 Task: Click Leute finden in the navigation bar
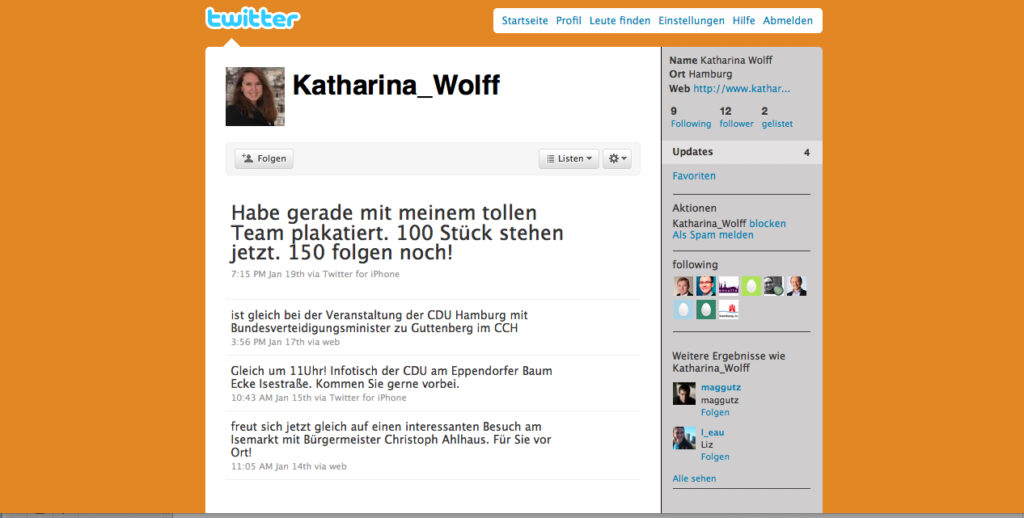pos(620,20)
